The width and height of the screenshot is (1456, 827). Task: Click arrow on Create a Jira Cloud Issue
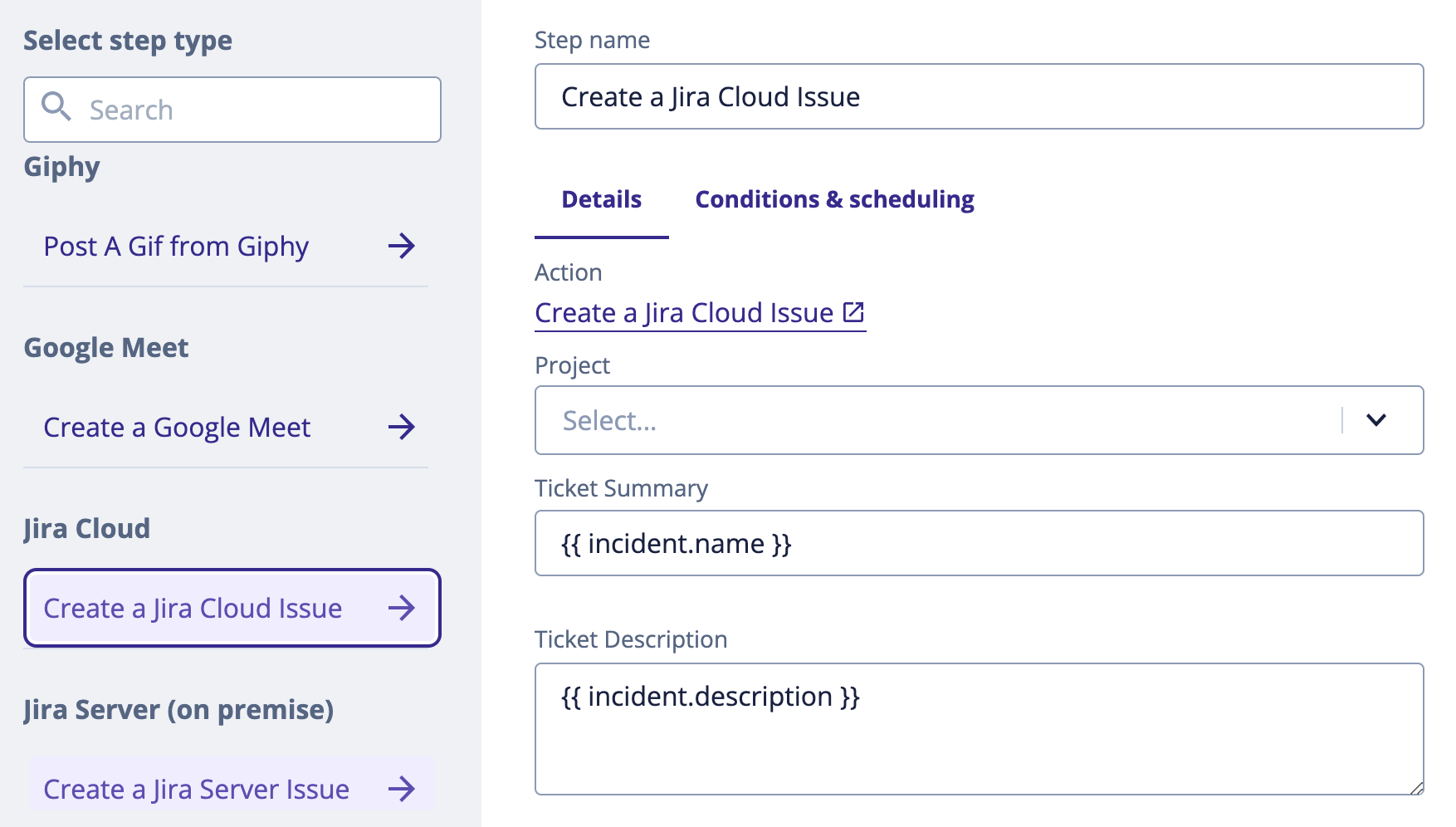point(402,608)
